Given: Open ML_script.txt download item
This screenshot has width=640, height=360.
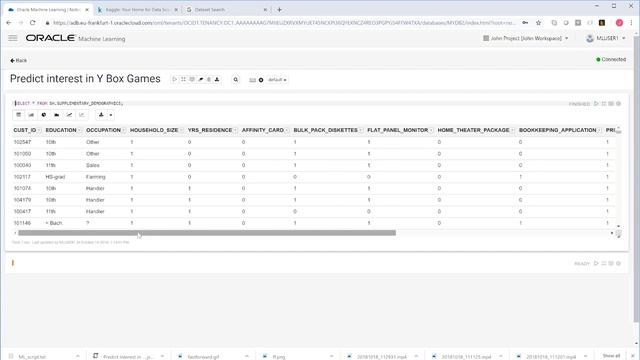Looking at the screenshot, I should 43,356.
